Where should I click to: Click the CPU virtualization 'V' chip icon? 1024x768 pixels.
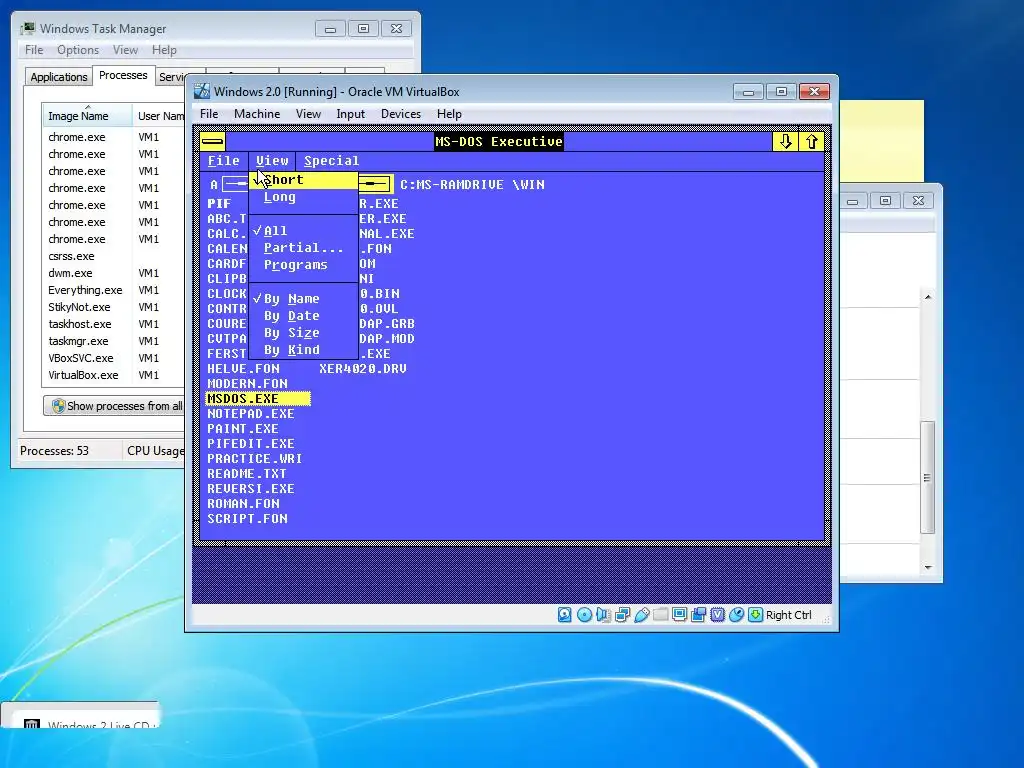[717, 615]
